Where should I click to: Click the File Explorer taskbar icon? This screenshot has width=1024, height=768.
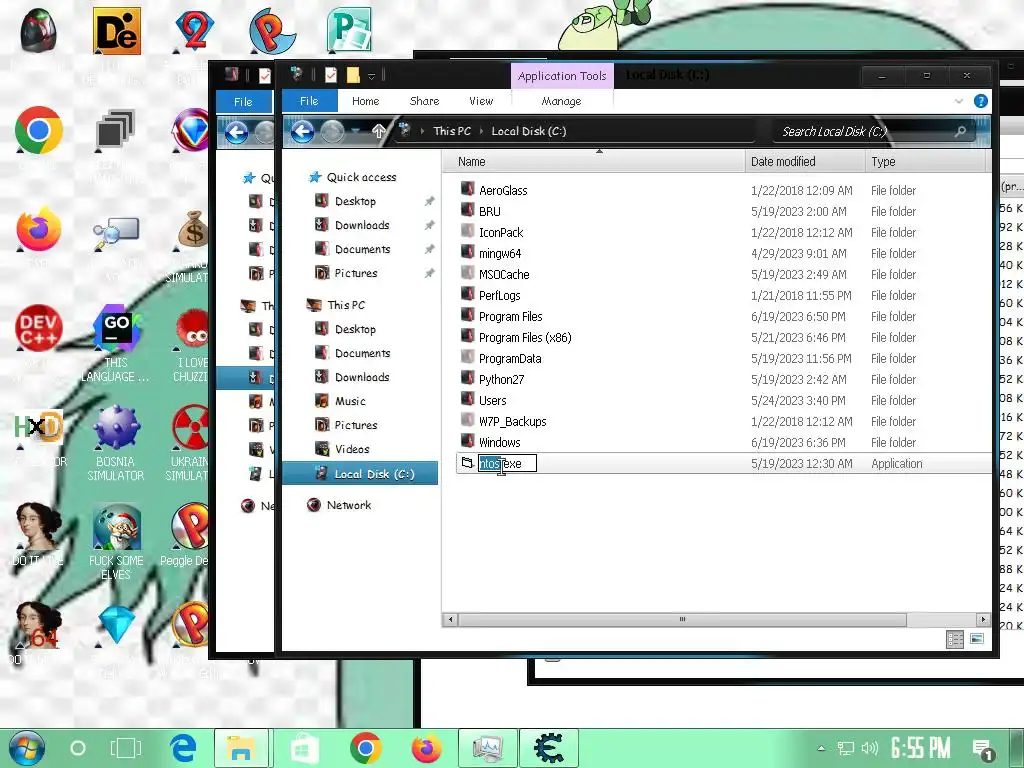[x=241, y=748]
